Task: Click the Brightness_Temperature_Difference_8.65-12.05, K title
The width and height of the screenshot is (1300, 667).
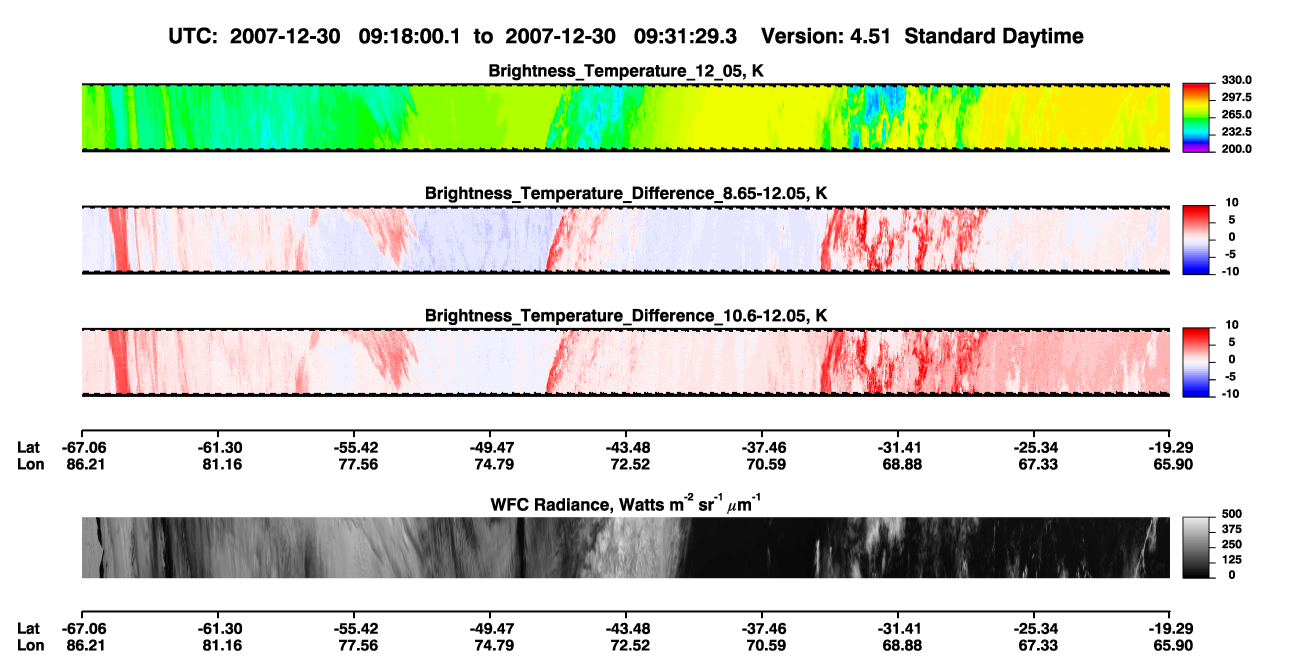Action: tap(626, 193)
